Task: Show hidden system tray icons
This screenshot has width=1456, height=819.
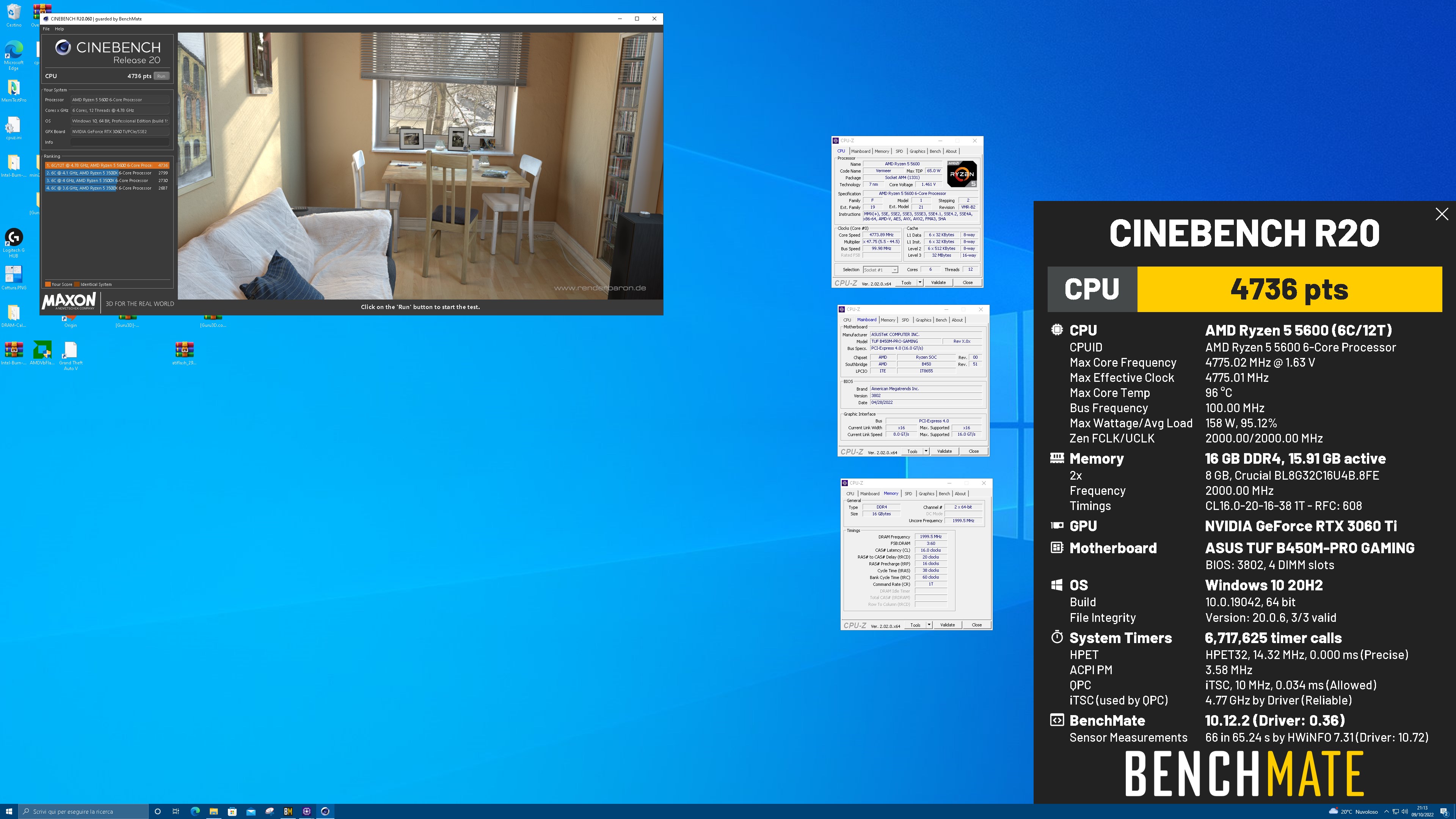Action: [x=1387, y=811]
